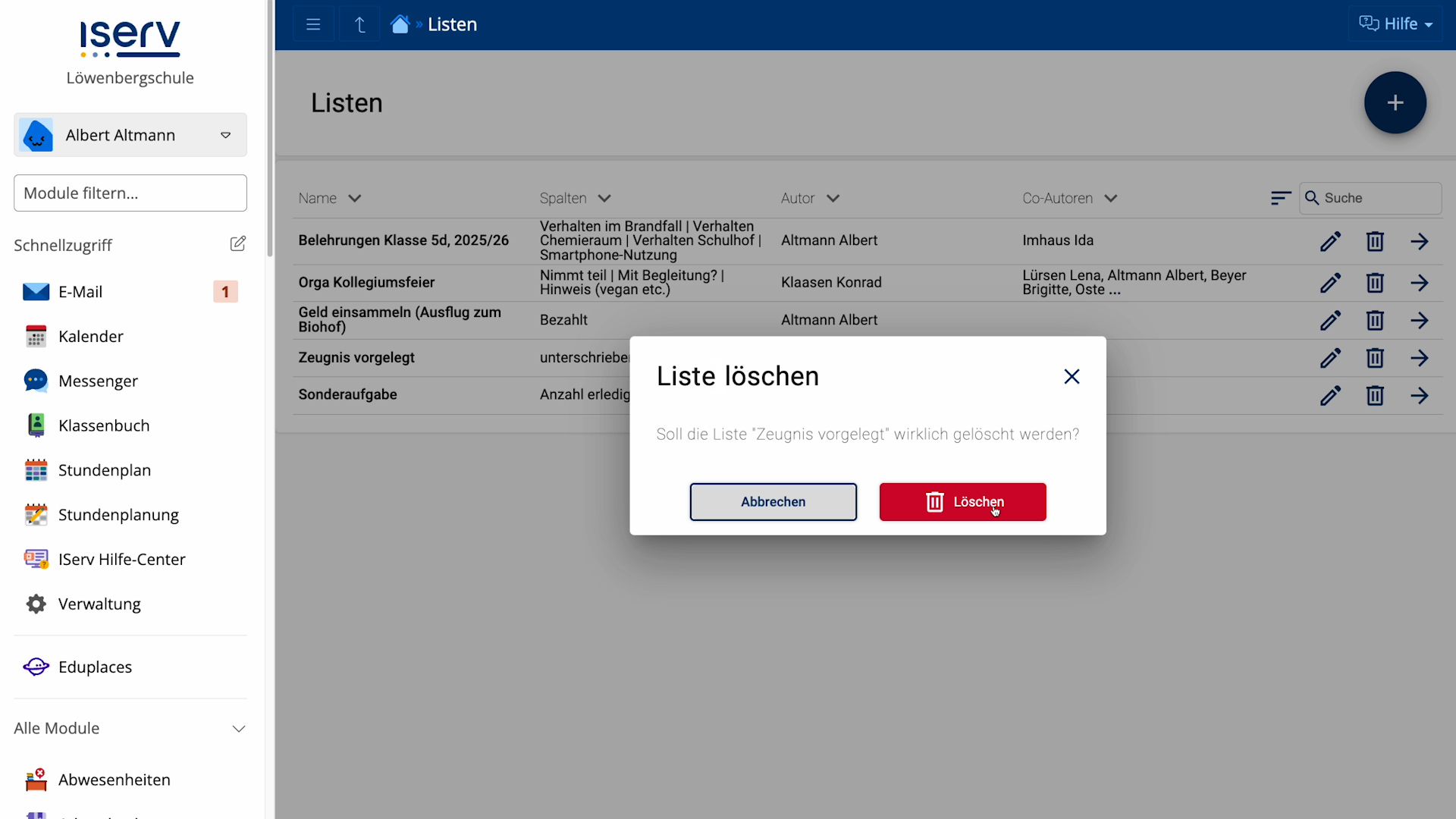Open the Hilfe dropdown menu
This screenshot has height=819, width=1456.
[x=1395, y=24]
